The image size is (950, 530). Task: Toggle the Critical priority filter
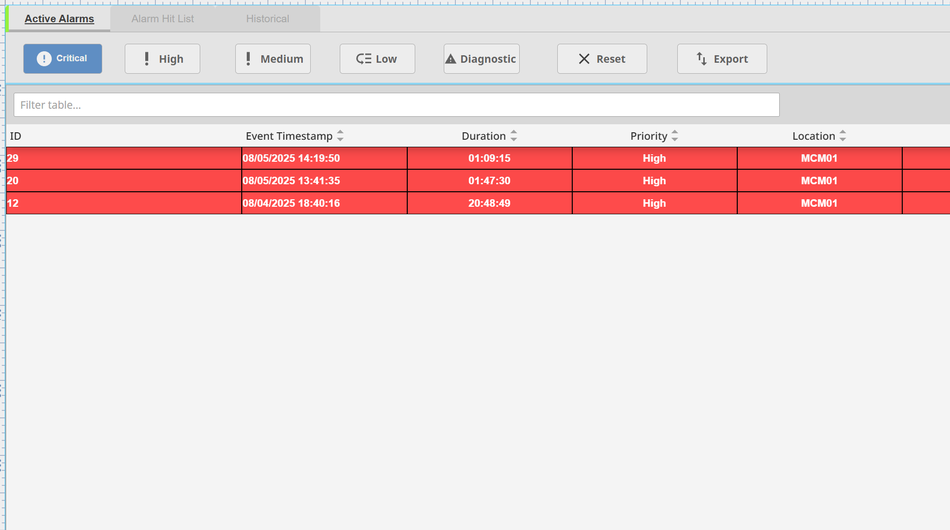coord(62,59)
